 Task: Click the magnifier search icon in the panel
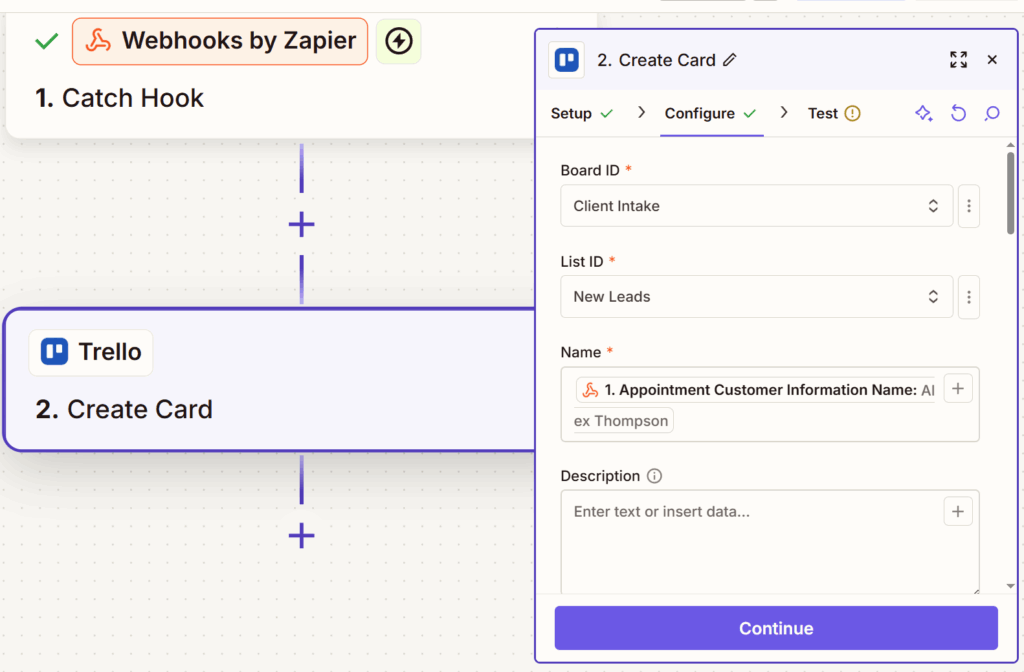tap(991, 113)
